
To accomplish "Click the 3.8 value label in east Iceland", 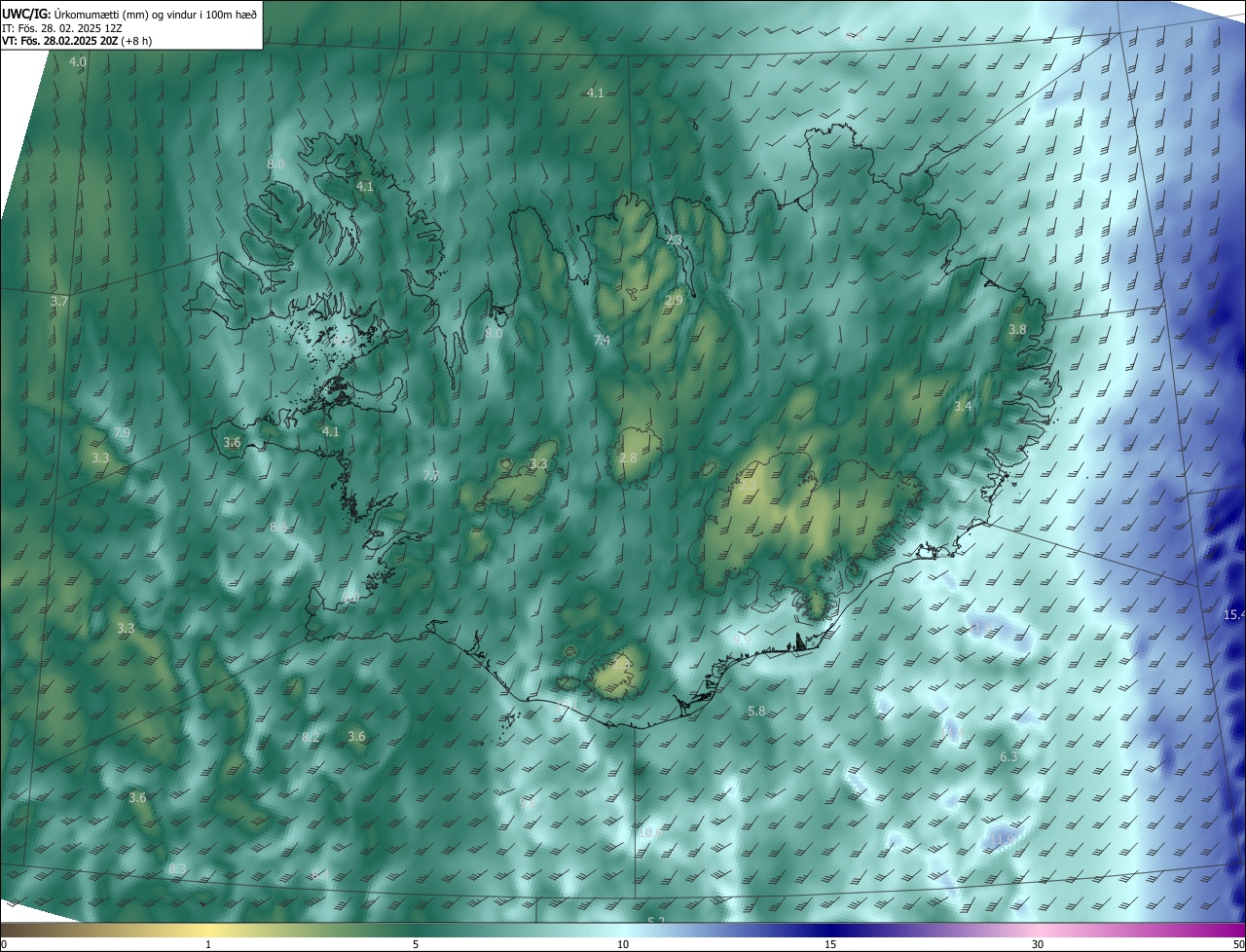I will (1017, 330).
